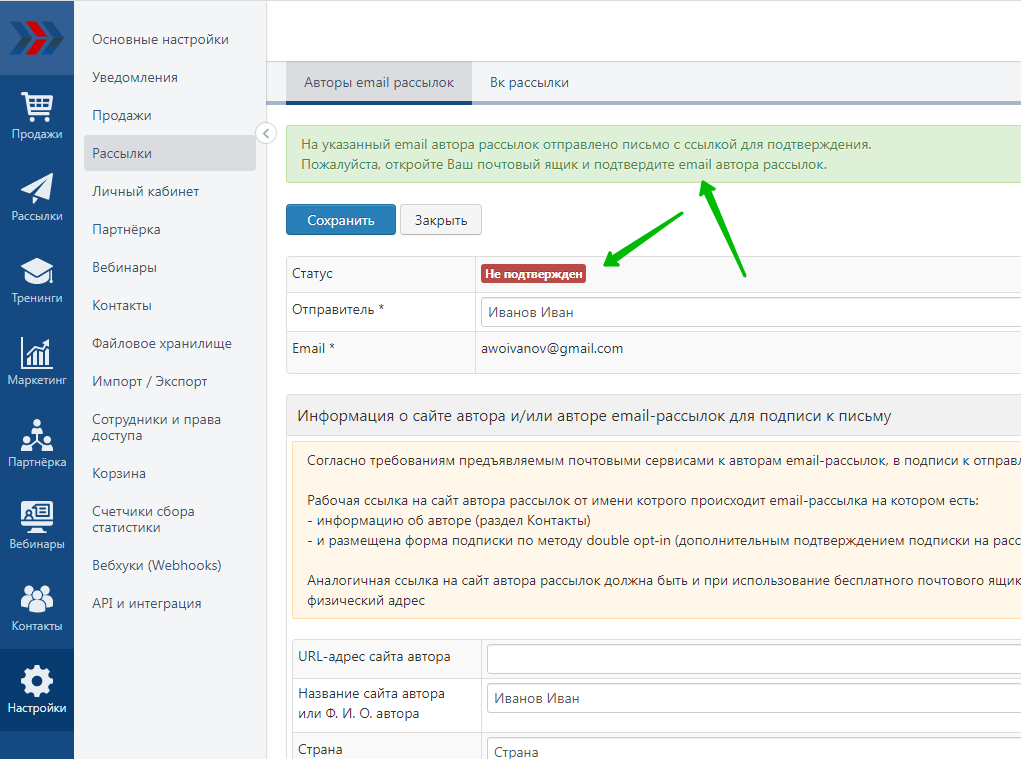Image resolution: width=1021 pixels, height=759 pixels.
Task: Focus the URL-адрес сайта автора field
Action: pos(752,659)
